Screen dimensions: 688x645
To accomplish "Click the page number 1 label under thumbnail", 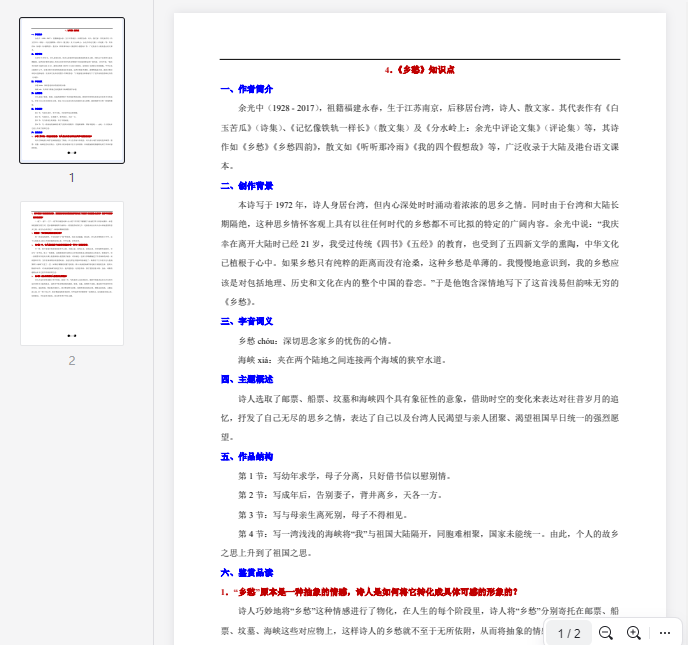I will 72,177.
